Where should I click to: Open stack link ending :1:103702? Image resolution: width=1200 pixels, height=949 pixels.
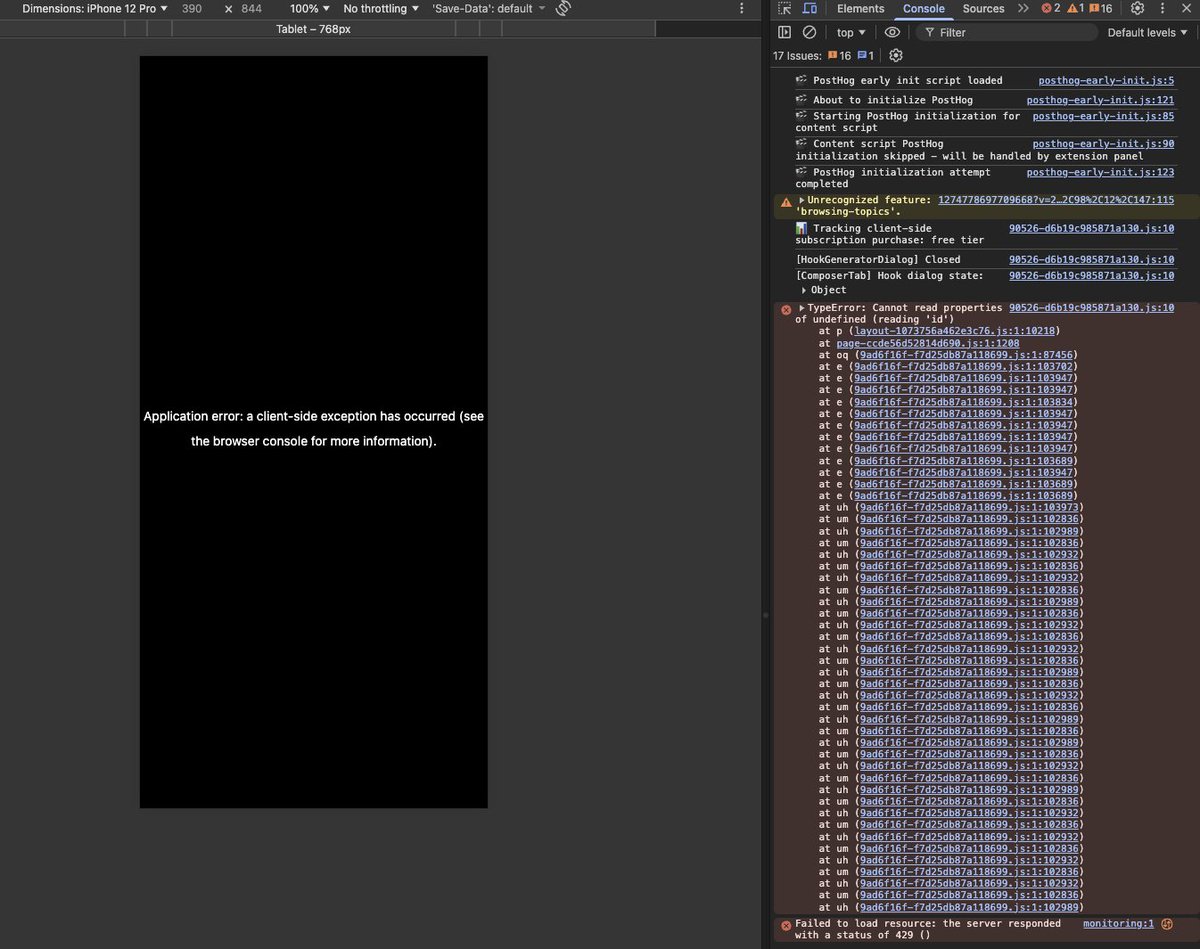coord(964,366)
